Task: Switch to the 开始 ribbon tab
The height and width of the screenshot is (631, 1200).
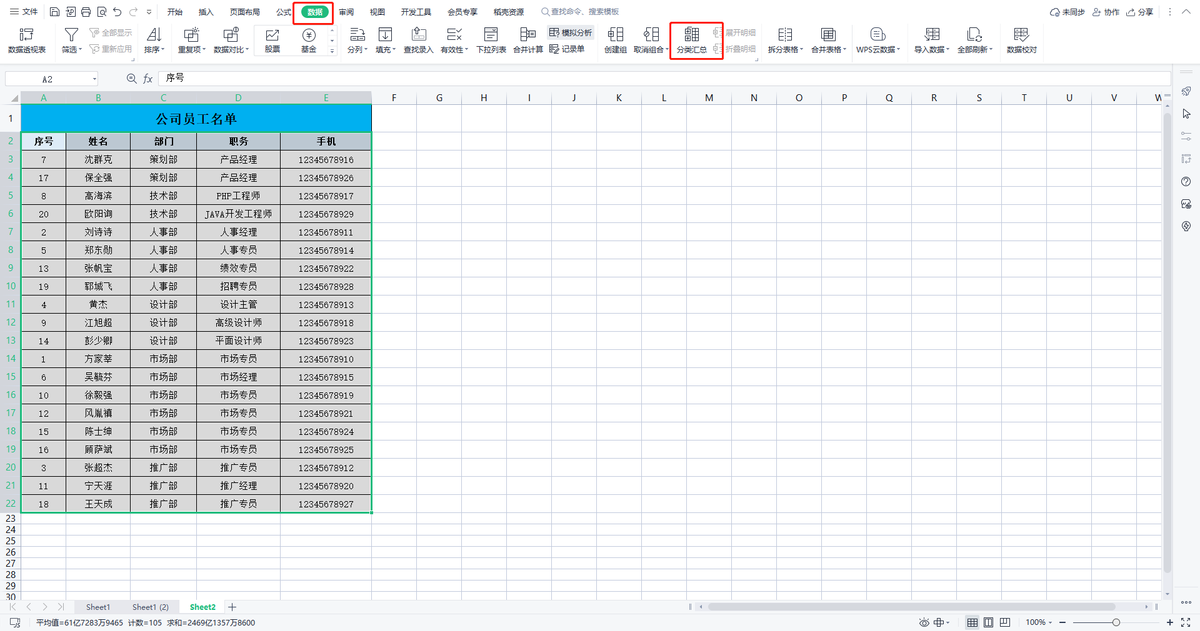Action: [175, 12]
